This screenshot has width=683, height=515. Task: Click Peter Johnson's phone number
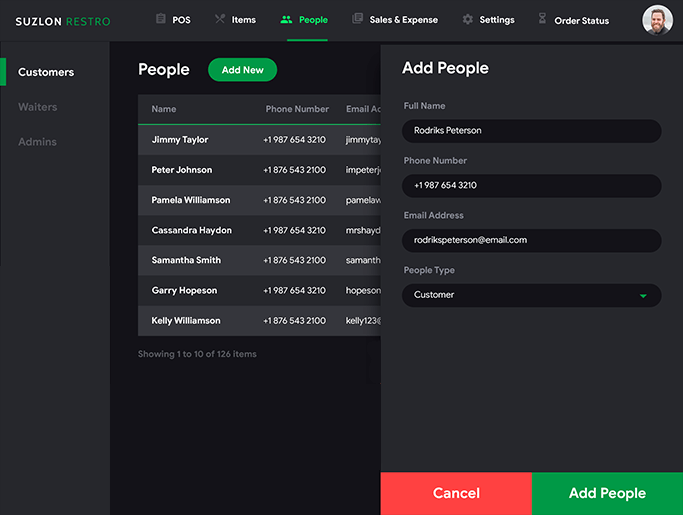[294, 170]
